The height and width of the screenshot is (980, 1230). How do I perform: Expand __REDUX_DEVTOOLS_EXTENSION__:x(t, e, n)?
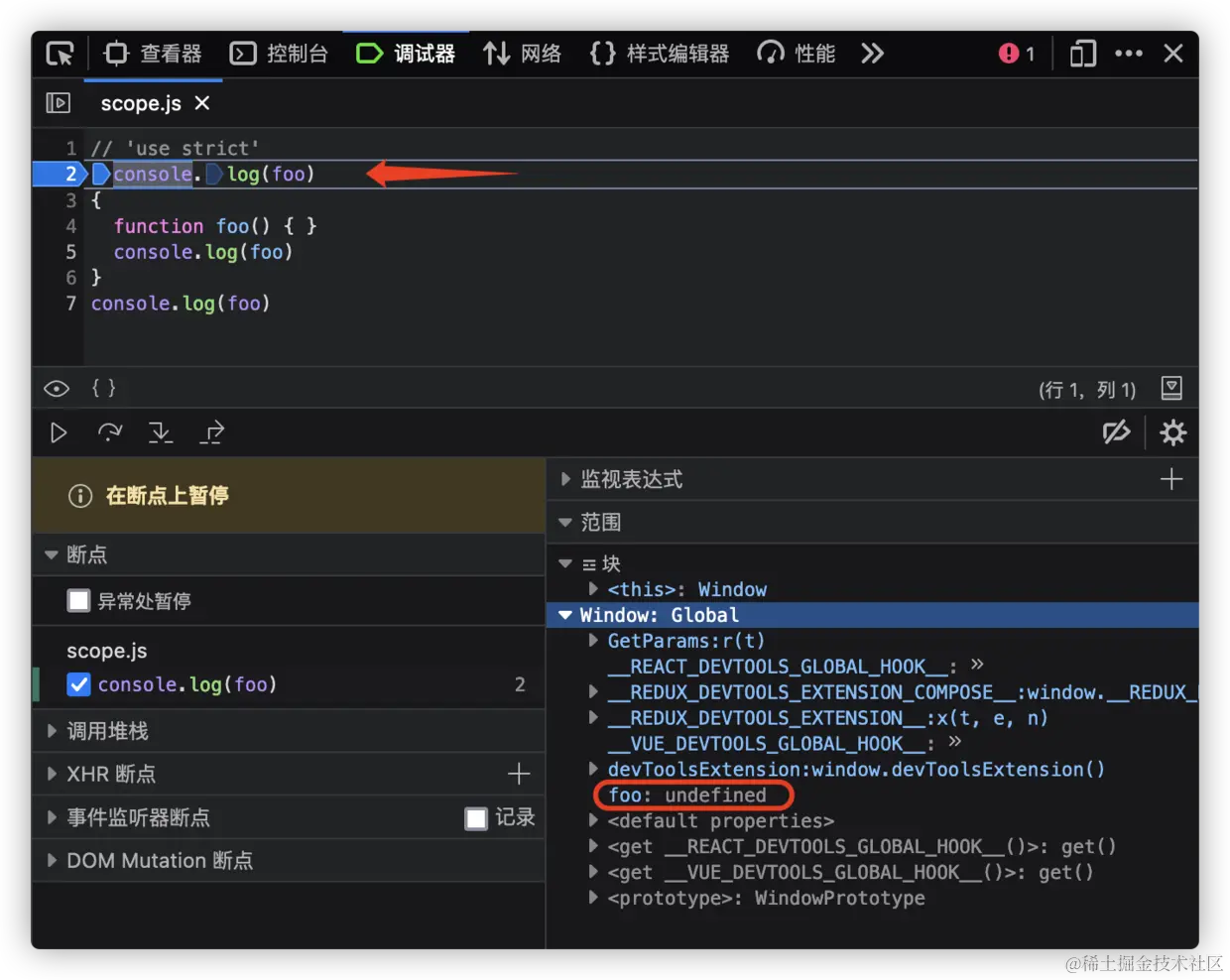(593, 717)
